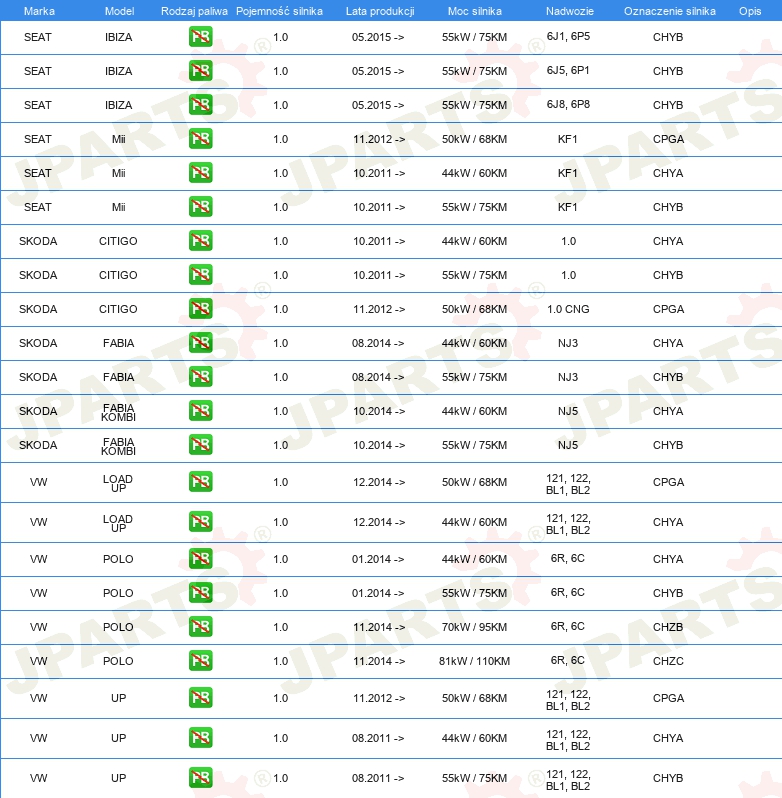Click 70kW / 95KM power cell
The image size is (782, 798).
coord(475,627)
